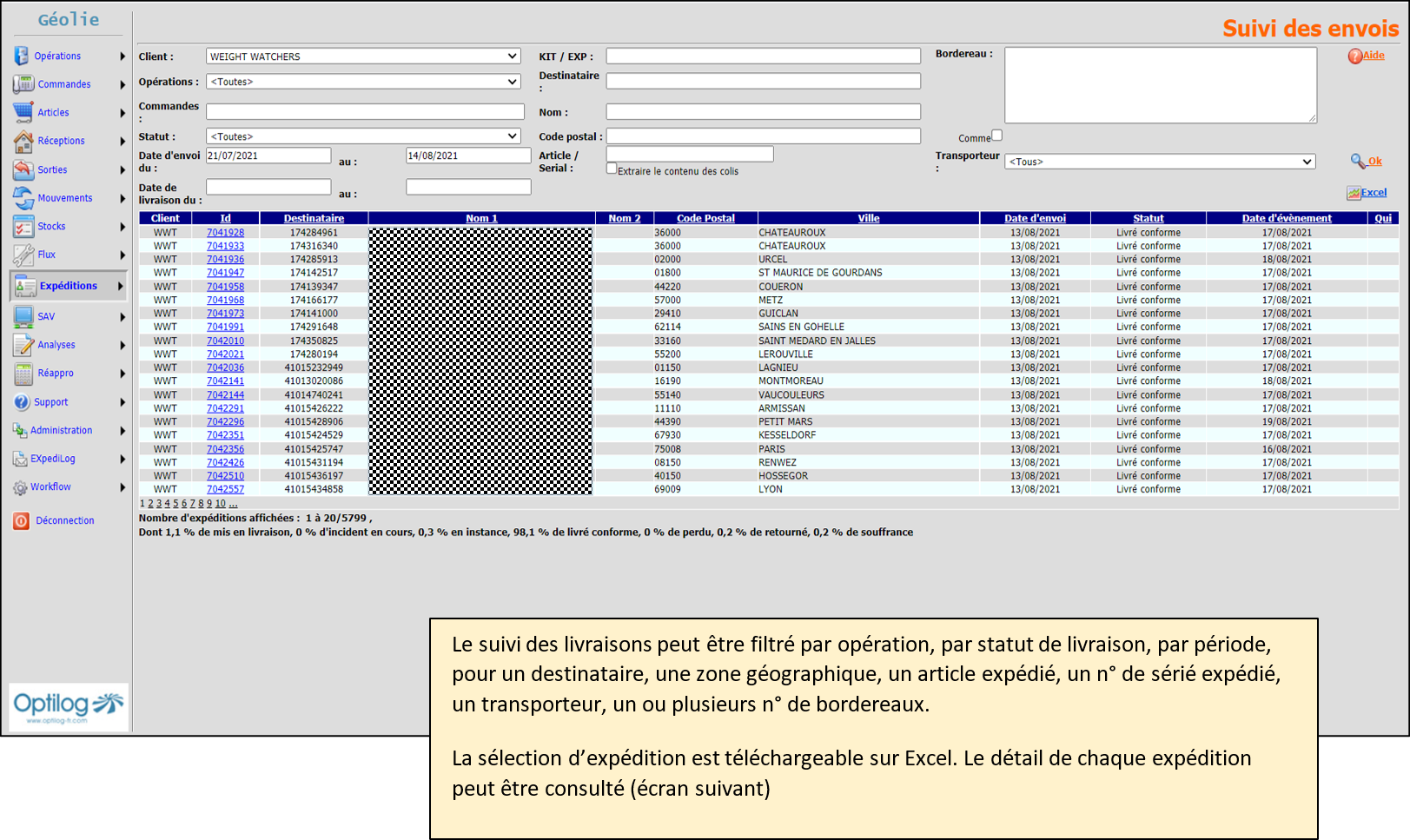Click the Commandes input field
This screenshot has width=1410, height=840.
[365, 112]
